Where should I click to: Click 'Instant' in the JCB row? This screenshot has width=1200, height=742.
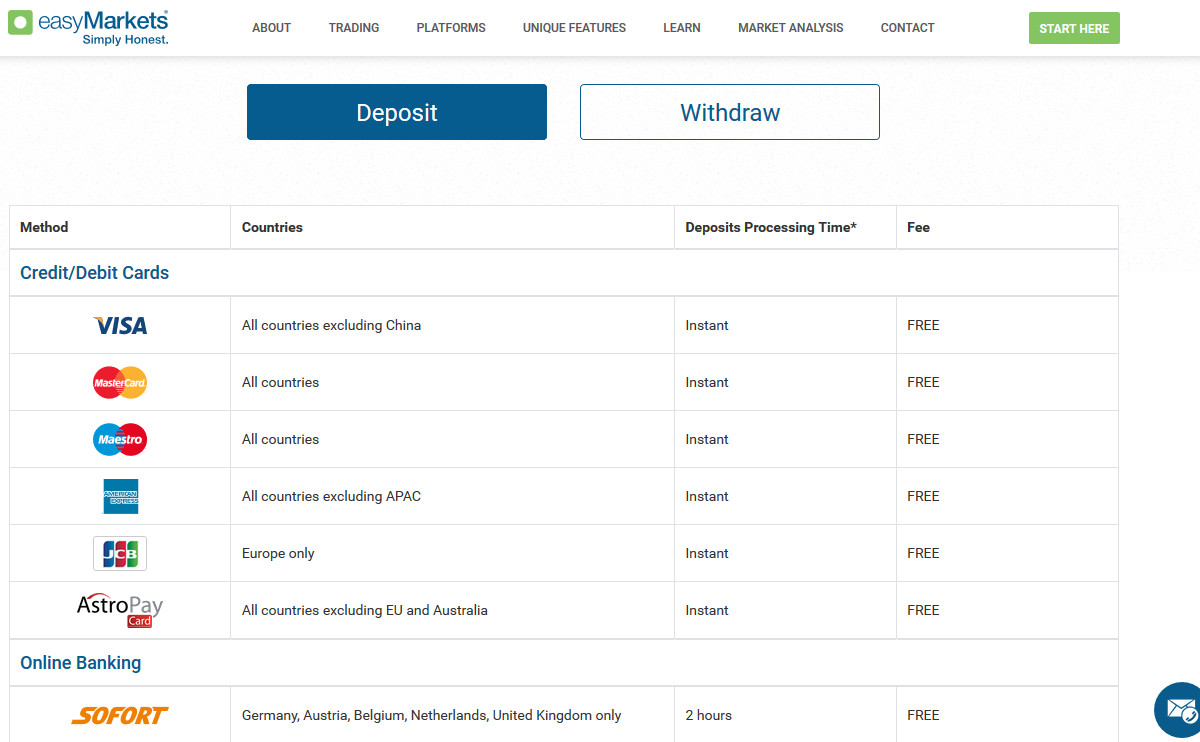(707, 553)
